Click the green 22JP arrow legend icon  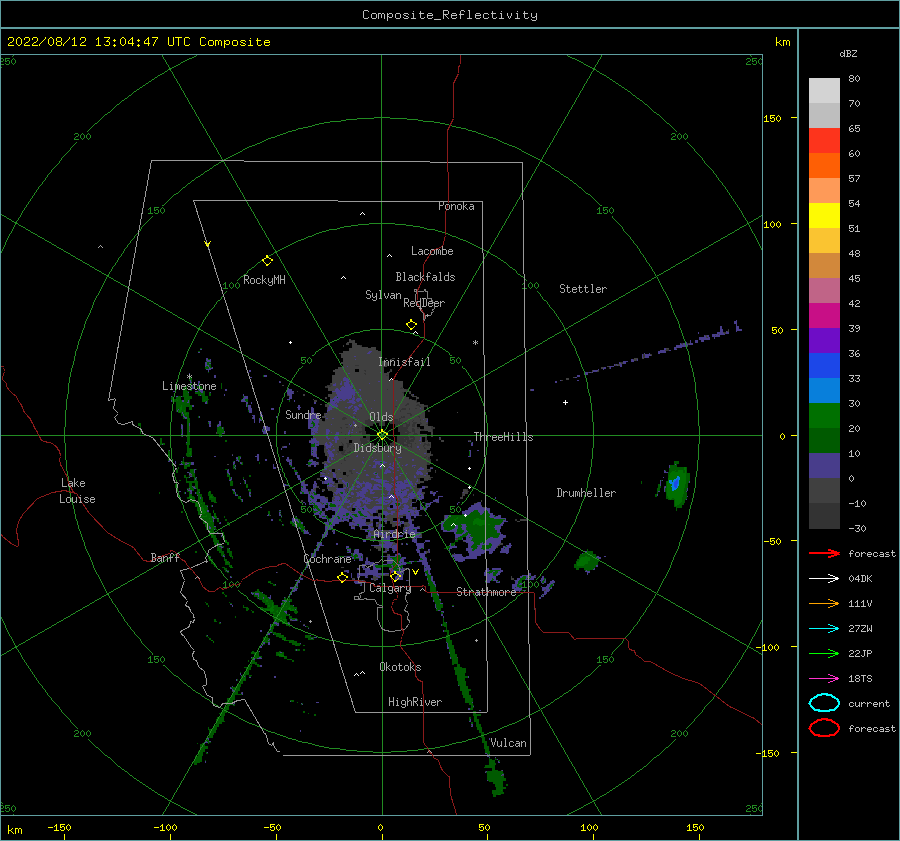click(824, 653)
